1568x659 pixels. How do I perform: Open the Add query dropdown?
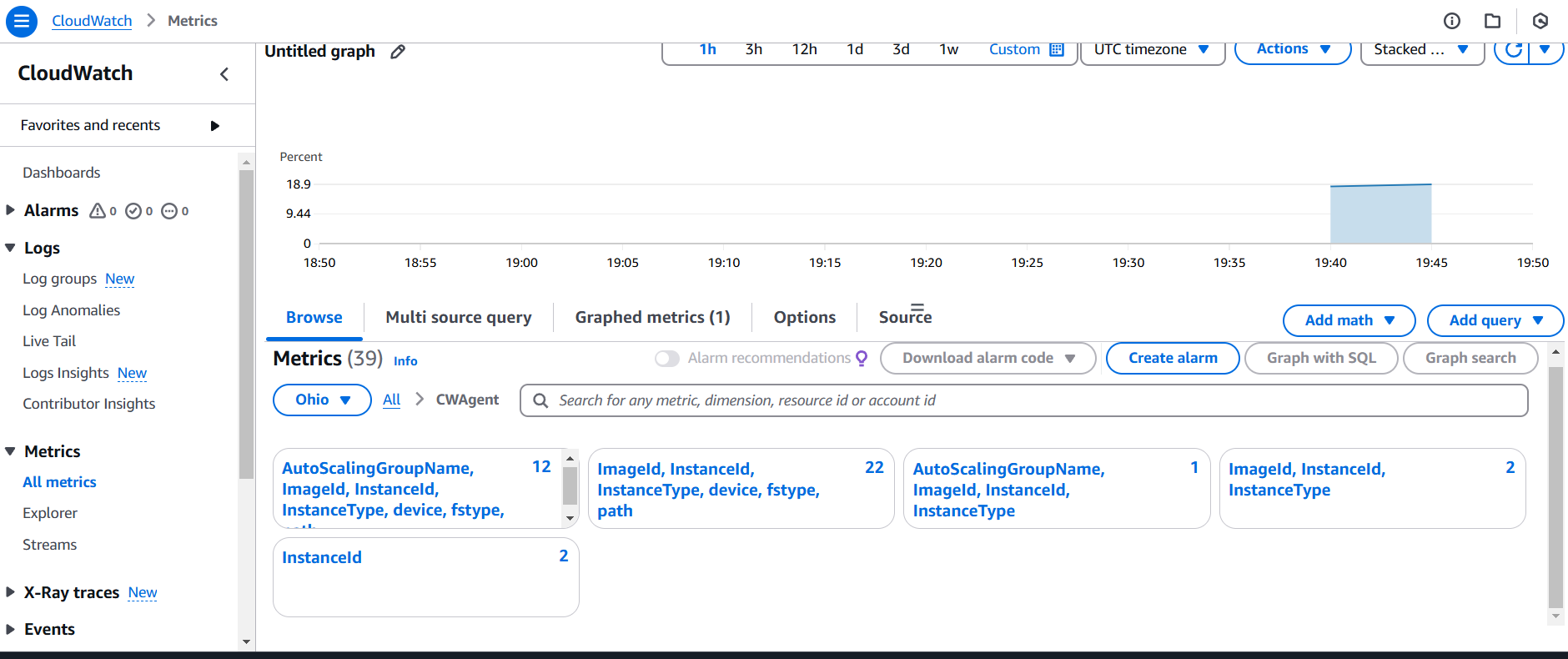click(1495, 320)
